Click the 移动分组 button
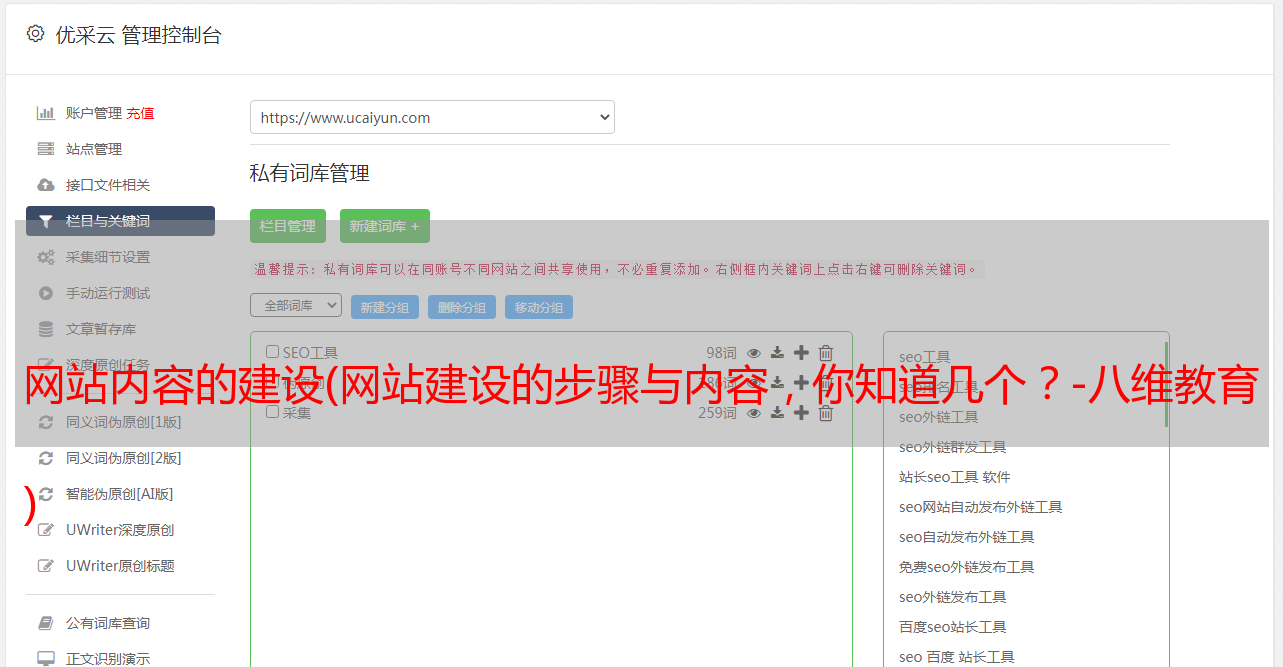The width and height of the screenshot is (1283, 667). tap(539, 307)
